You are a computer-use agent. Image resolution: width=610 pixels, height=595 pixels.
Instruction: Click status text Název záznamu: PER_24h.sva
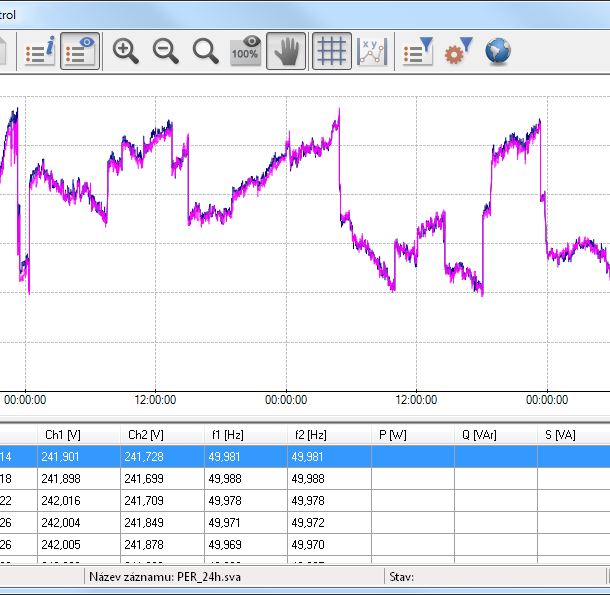point(165,577)
